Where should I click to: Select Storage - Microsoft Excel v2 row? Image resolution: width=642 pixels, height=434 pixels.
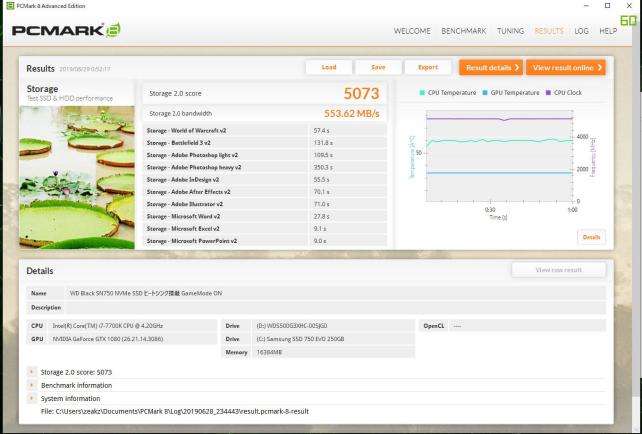(264, 228)
